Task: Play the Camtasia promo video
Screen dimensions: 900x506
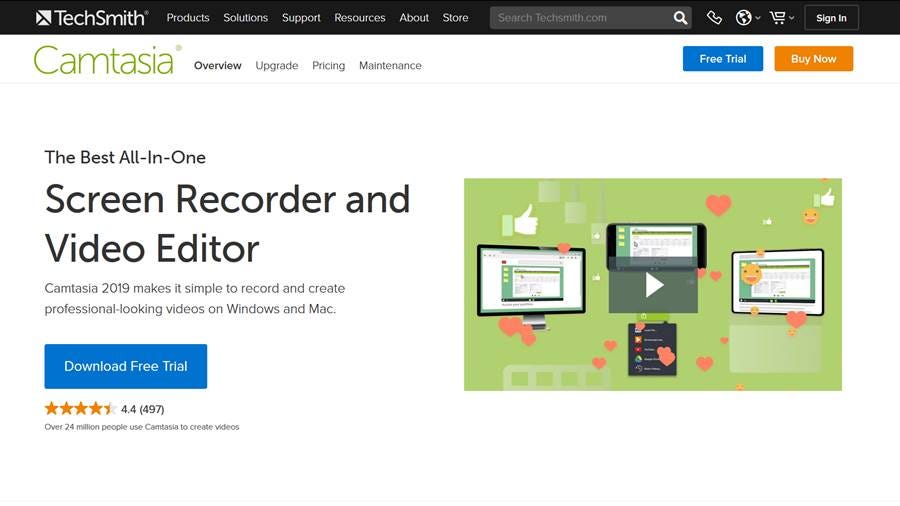Action: tap(654, 285)
